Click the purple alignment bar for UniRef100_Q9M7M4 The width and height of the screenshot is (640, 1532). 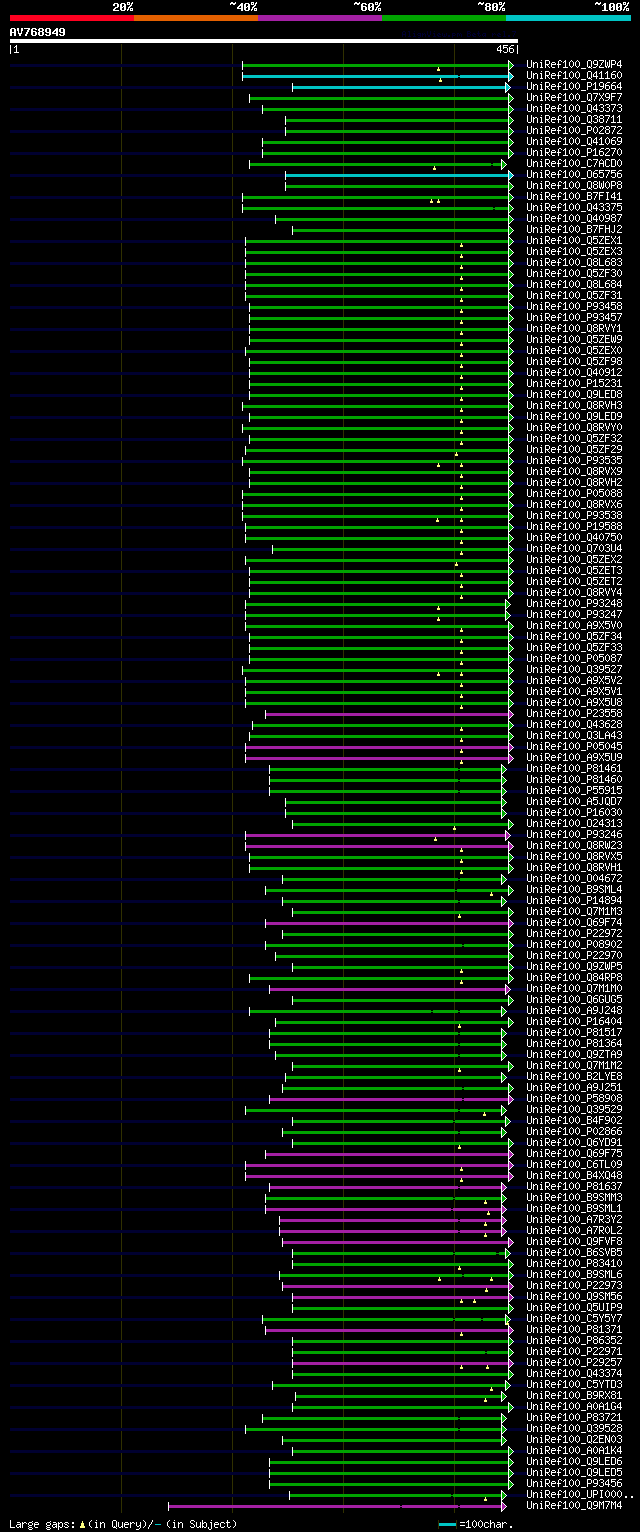(x=336, y=1505)
